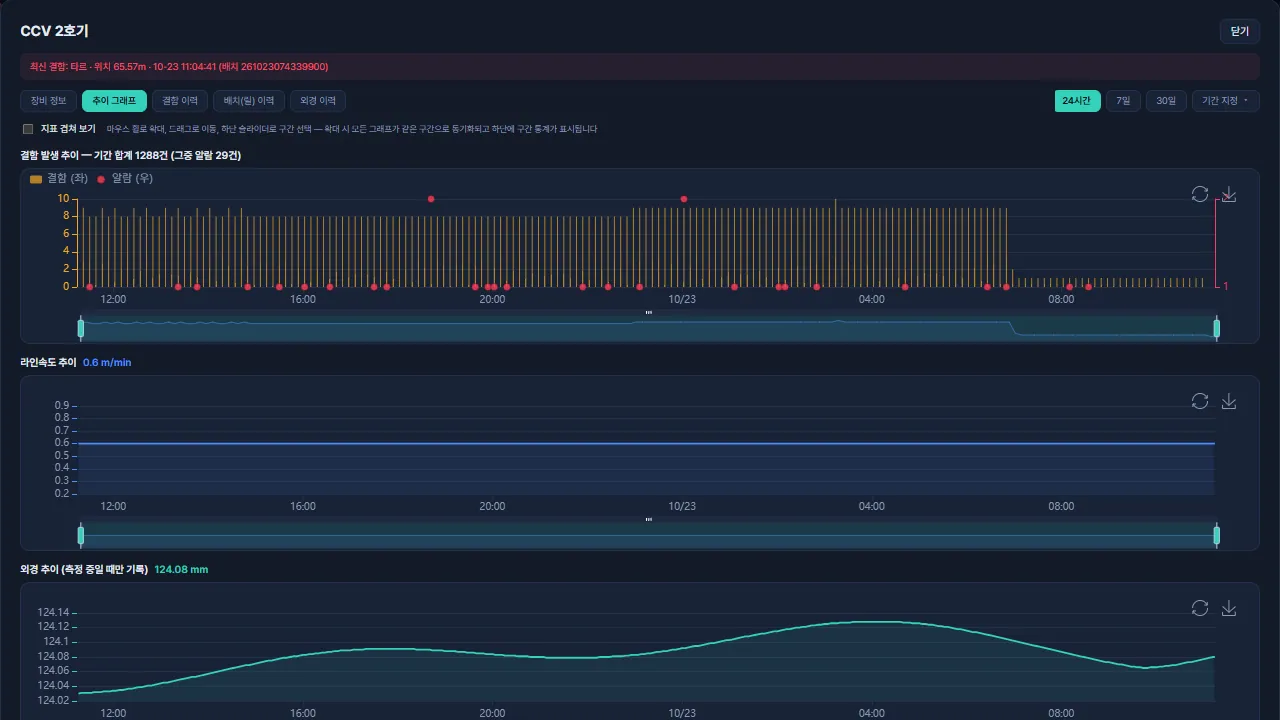Viewport: 1280px width, 720px height.
Task: Set the range to 30일
Action: (x=1166, y=101)
